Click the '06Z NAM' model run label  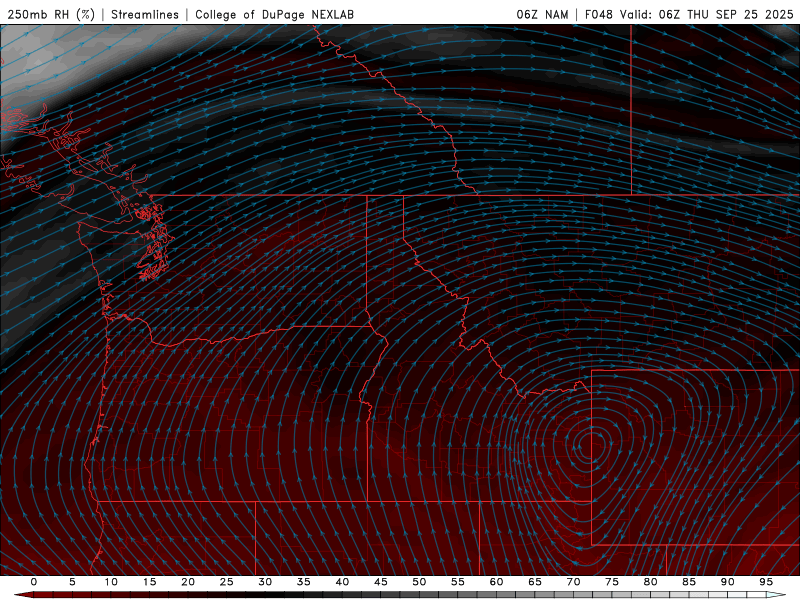tap(542, 15)
